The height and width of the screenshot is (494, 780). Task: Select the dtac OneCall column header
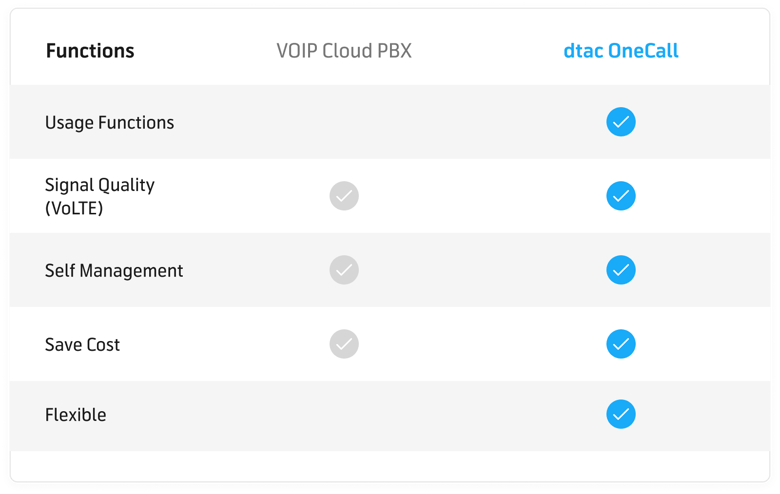point(621,51)
